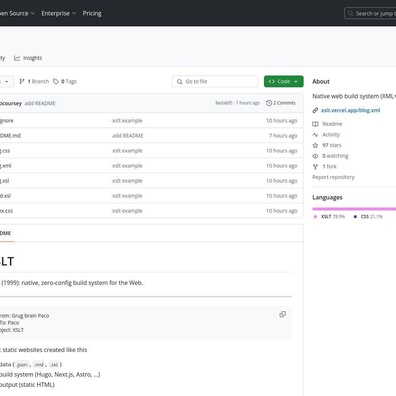Click the tag icon beside 0 Tags

pyautogui.click(x=56, y=81)
